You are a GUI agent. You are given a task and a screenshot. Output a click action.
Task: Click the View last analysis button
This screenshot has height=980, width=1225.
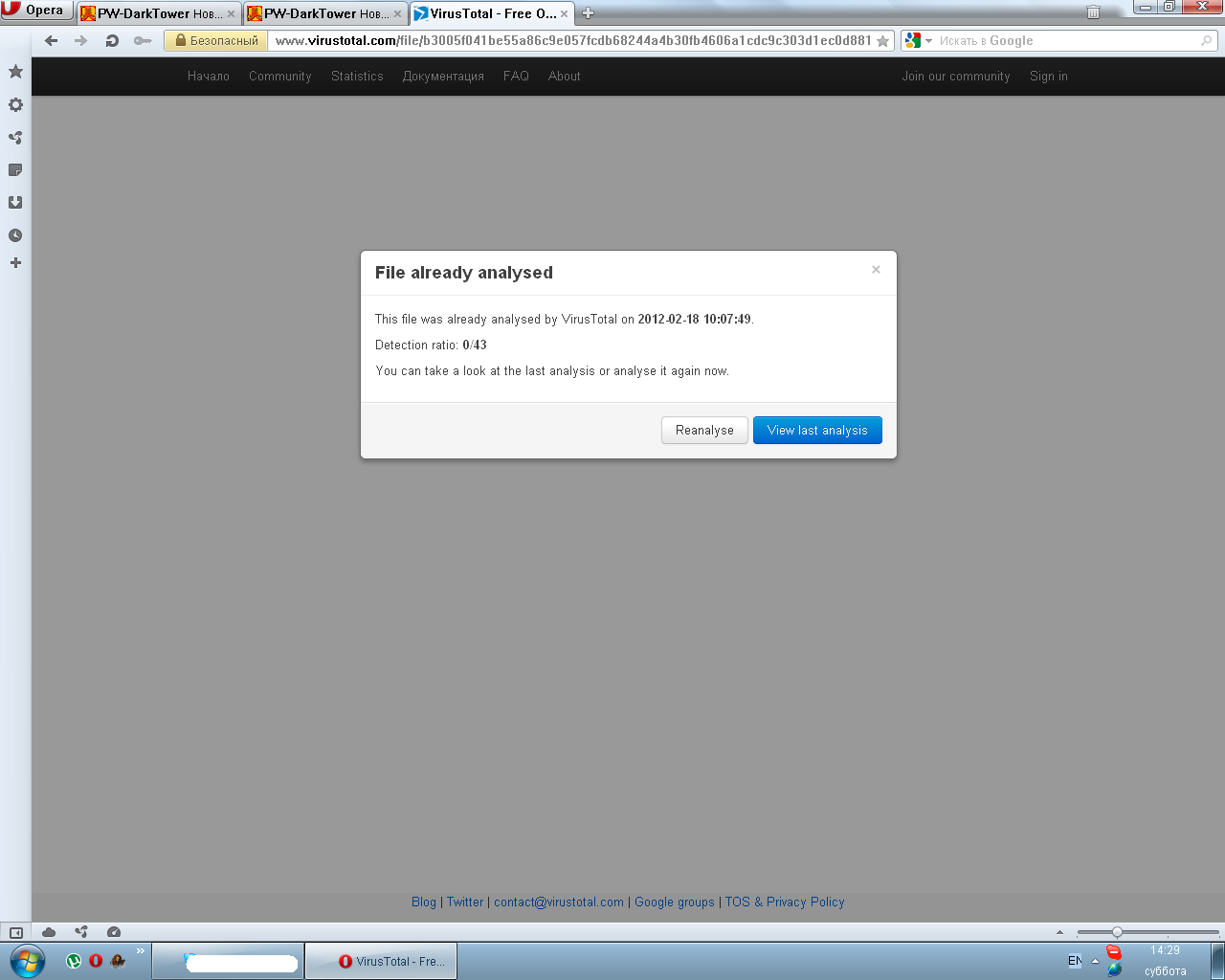(817, 430)
